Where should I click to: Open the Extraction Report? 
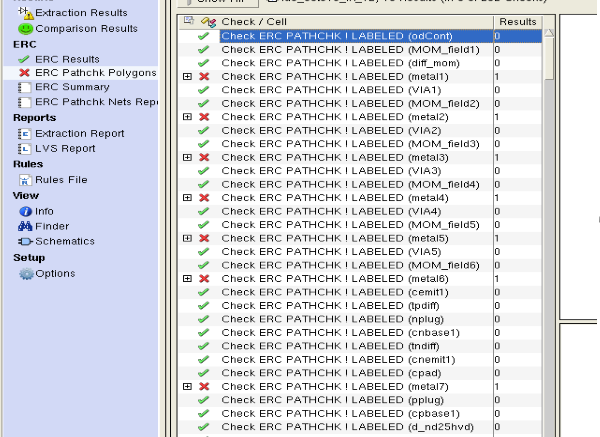tap(80, 134)
